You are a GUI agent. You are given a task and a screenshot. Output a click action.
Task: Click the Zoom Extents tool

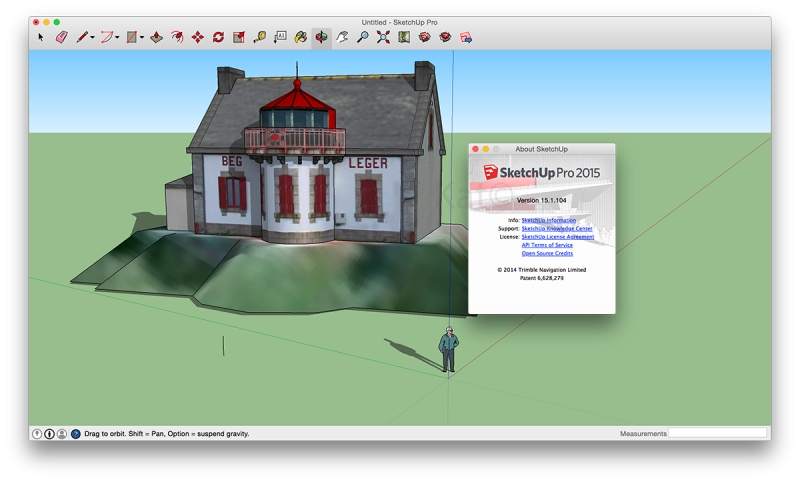(383, 37)
